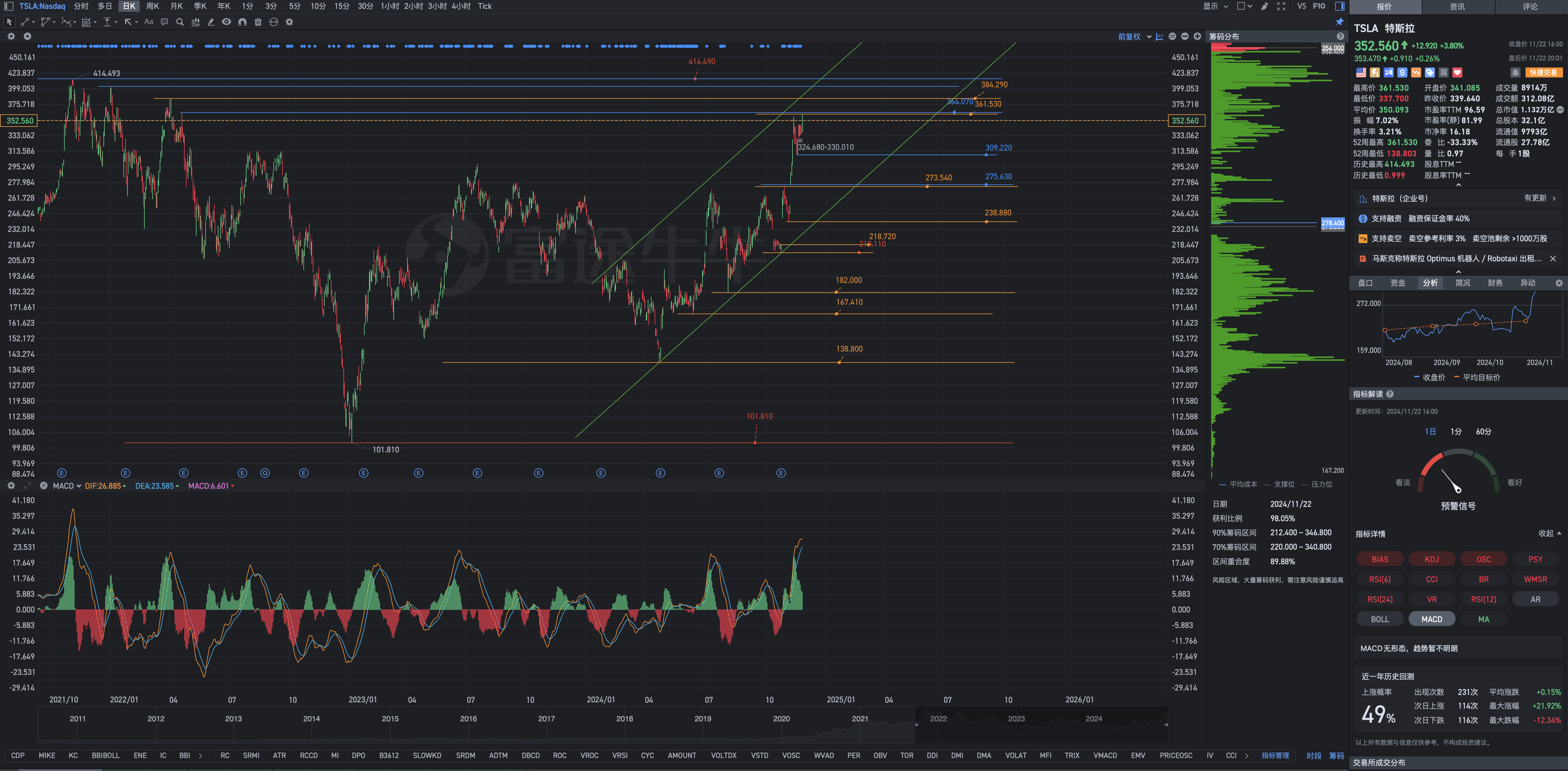Close the MACD indicator panel

(44, 485)
